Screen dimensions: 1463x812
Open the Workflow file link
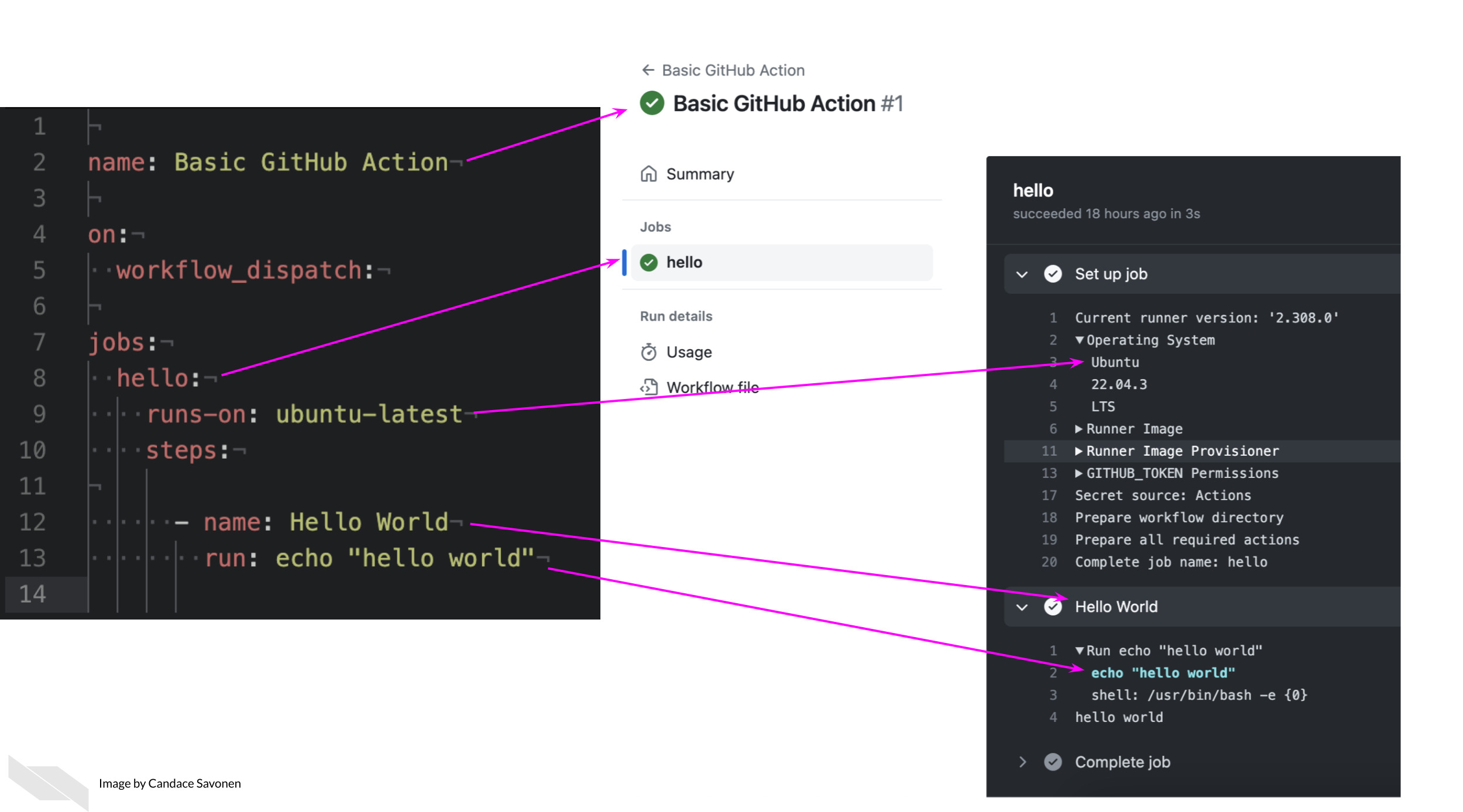coord(713,387)
